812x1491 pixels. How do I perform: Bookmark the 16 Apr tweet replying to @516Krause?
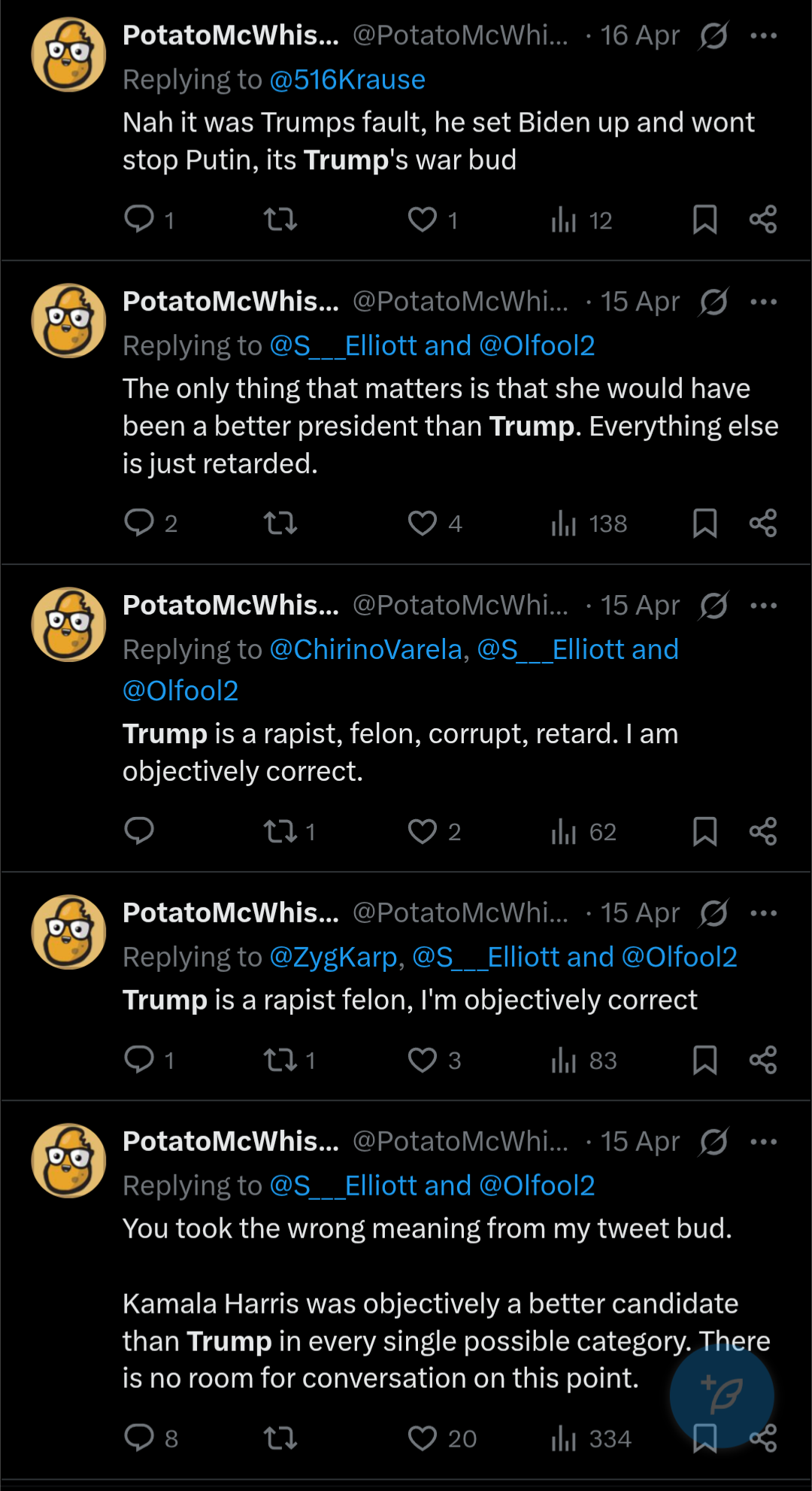[x=704, y=220]
